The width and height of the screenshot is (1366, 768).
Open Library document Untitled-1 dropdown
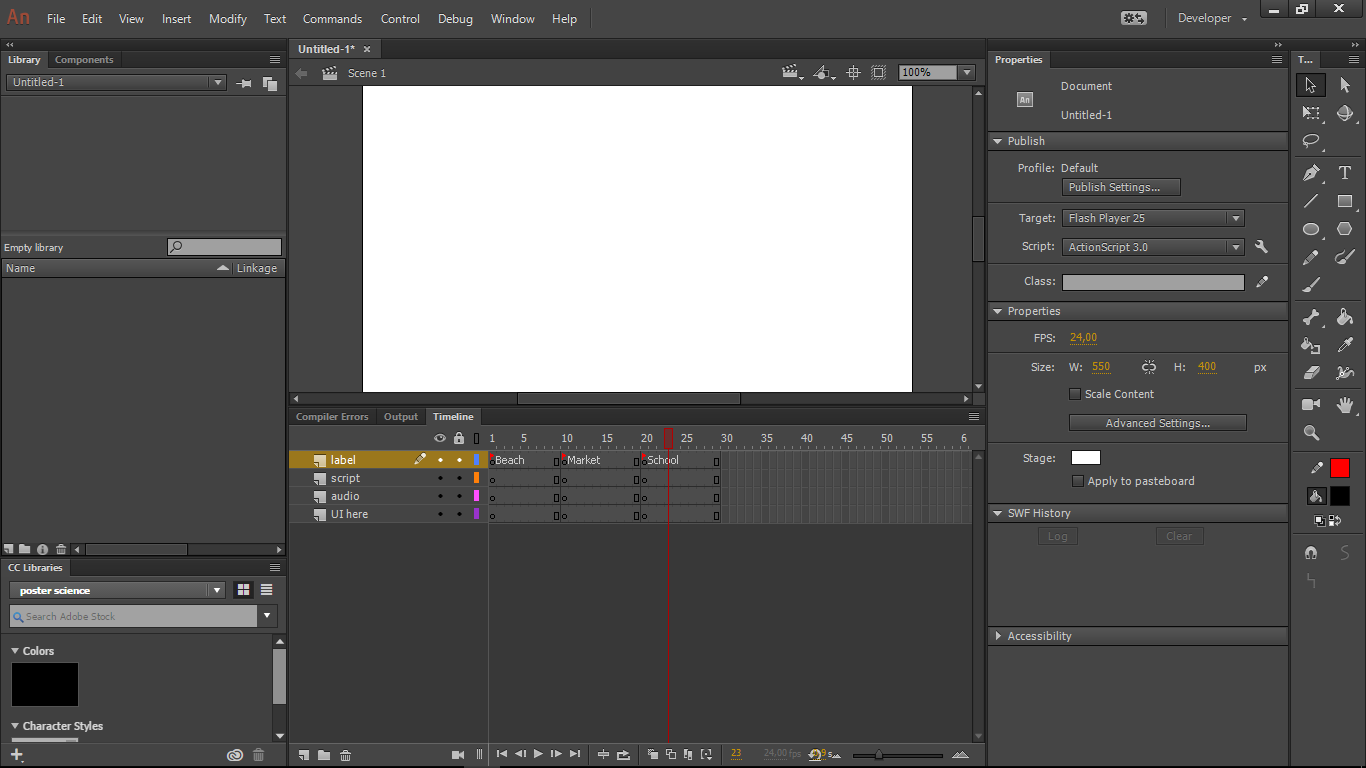point(117,82)
